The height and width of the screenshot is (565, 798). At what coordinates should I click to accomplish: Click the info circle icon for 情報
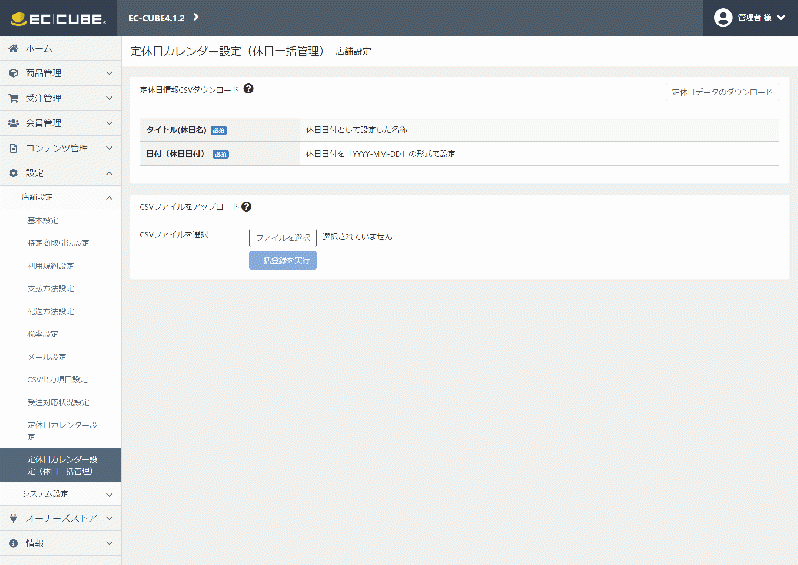tap(14, 543)
